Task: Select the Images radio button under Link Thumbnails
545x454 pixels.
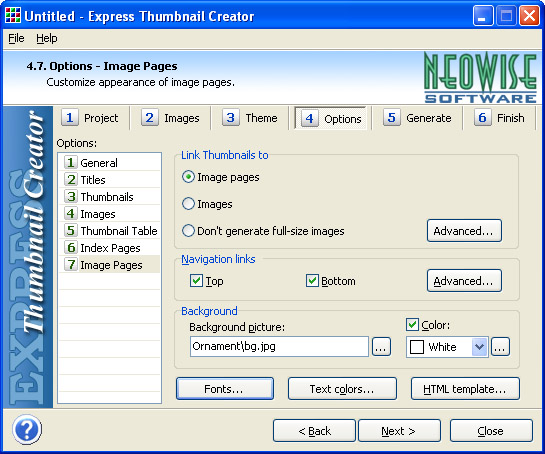Action: [188, 204]
